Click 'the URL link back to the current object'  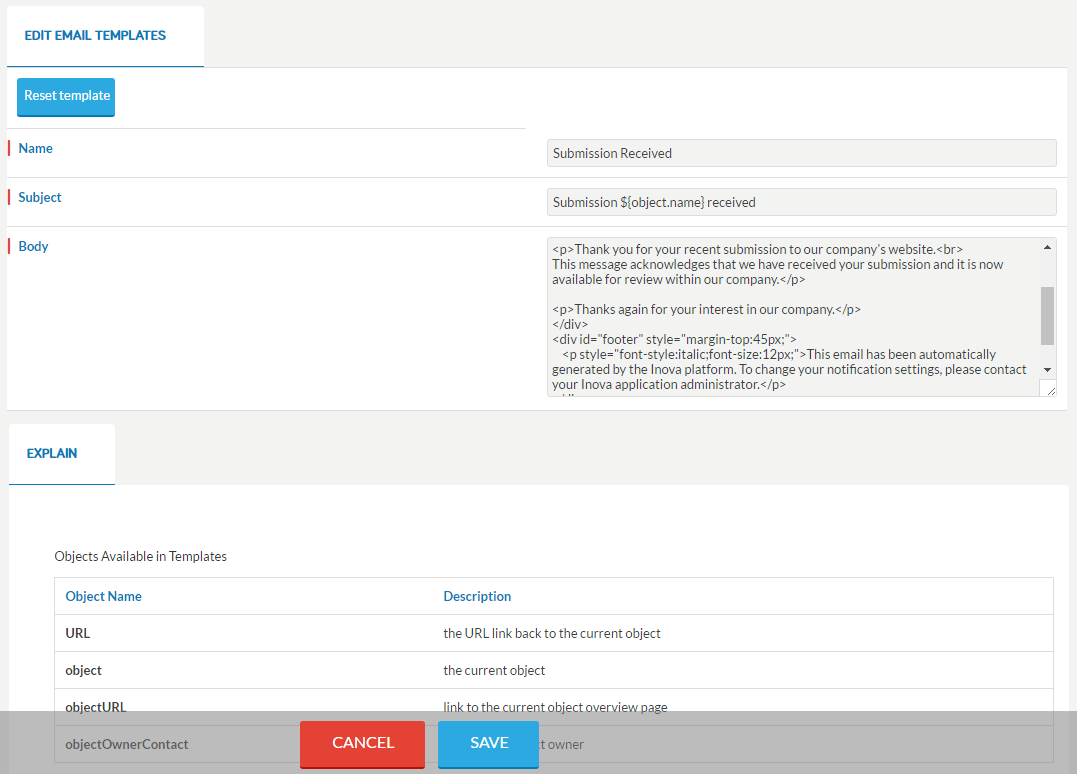[x=552, y=633]
